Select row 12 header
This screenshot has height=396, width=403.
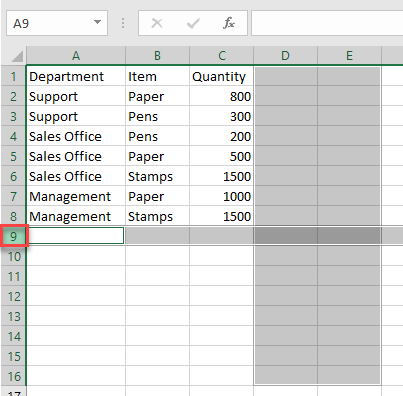(14, 296)
